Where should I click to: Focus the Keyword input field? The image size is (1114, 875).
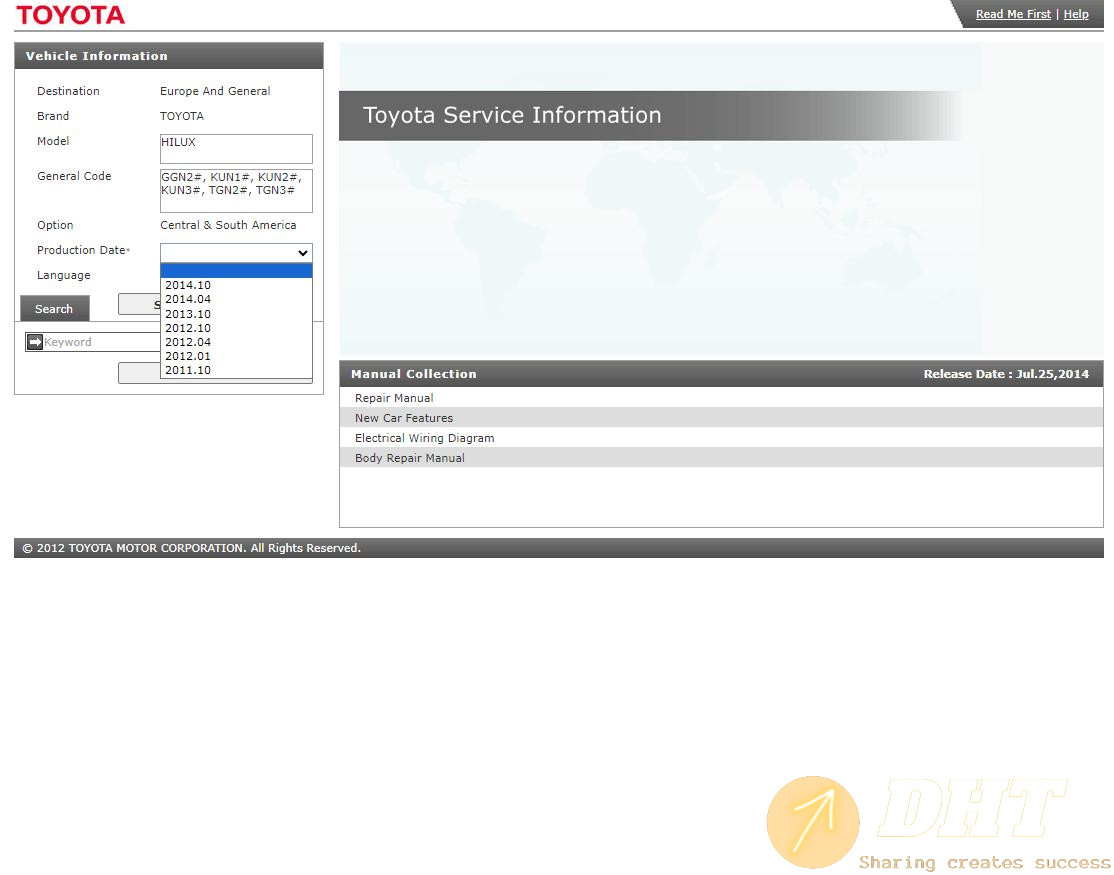coord(102,342)
